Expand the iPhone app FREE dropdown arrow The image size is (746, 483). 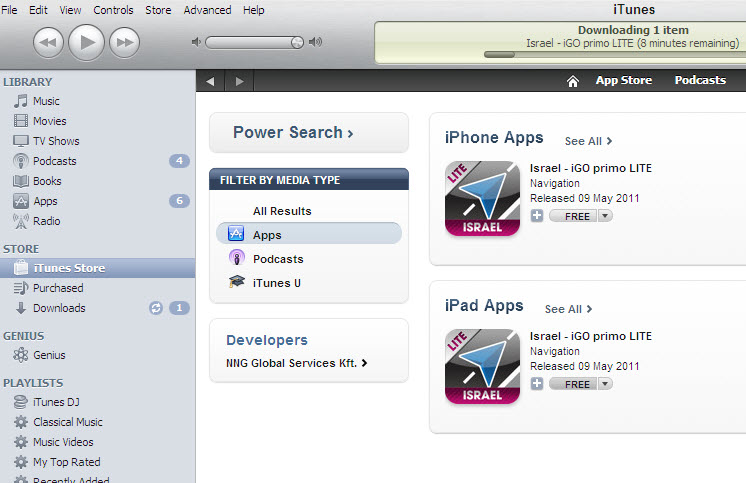click(x=605, y=216)
